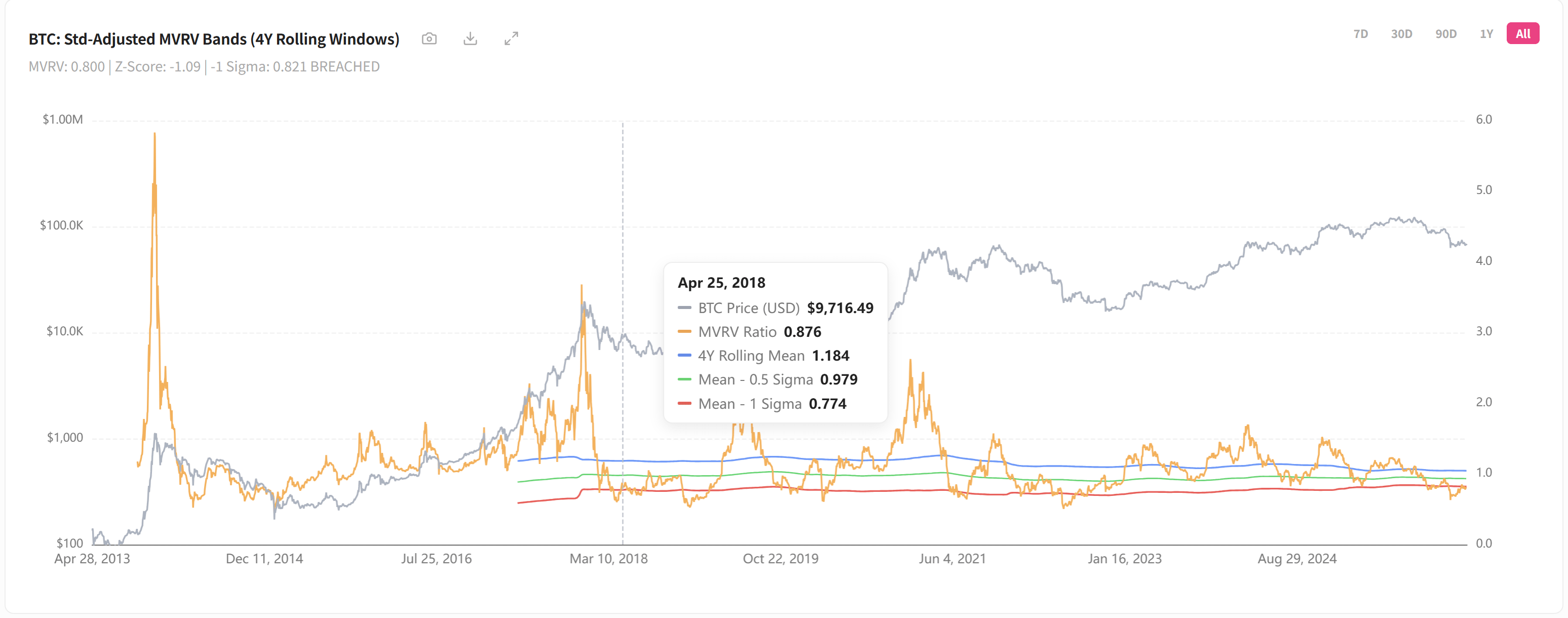Choose the 90D time range
This screenshot has width=1568, height=618.
[1445, 34]
